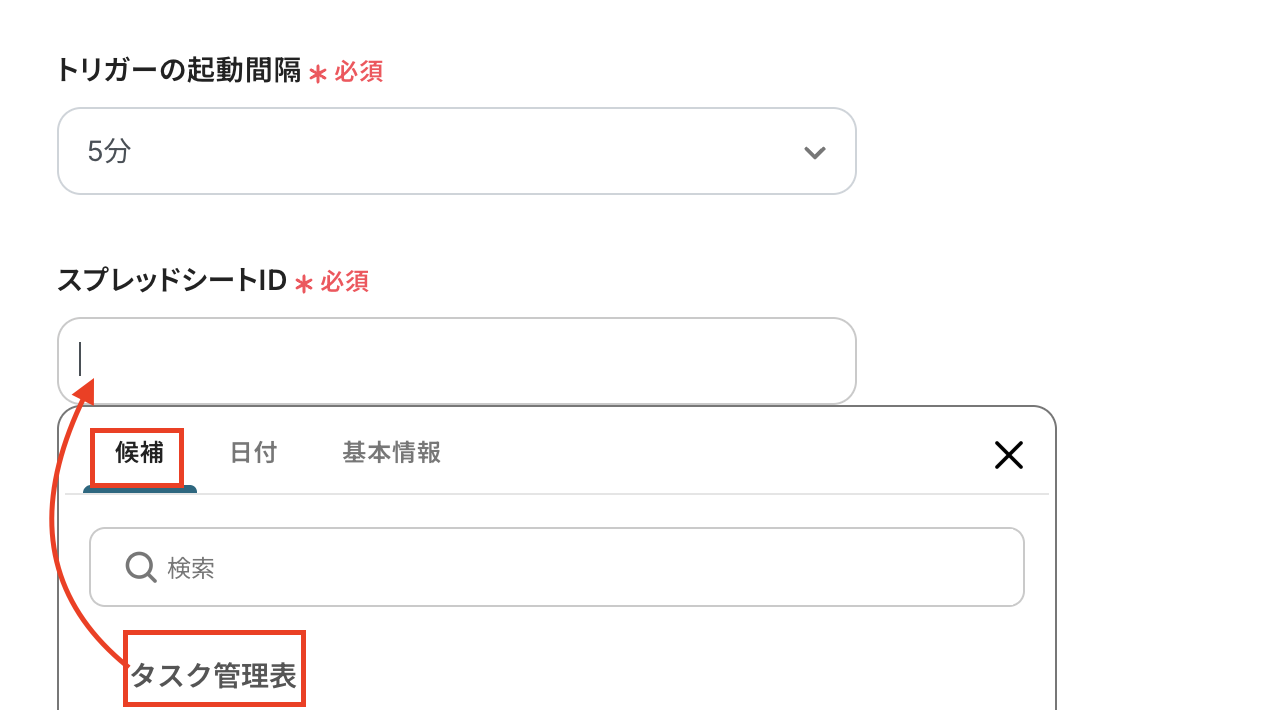Open the 日付 tab
Viewport: 1274px width, 710px height.
pos(253,453)
